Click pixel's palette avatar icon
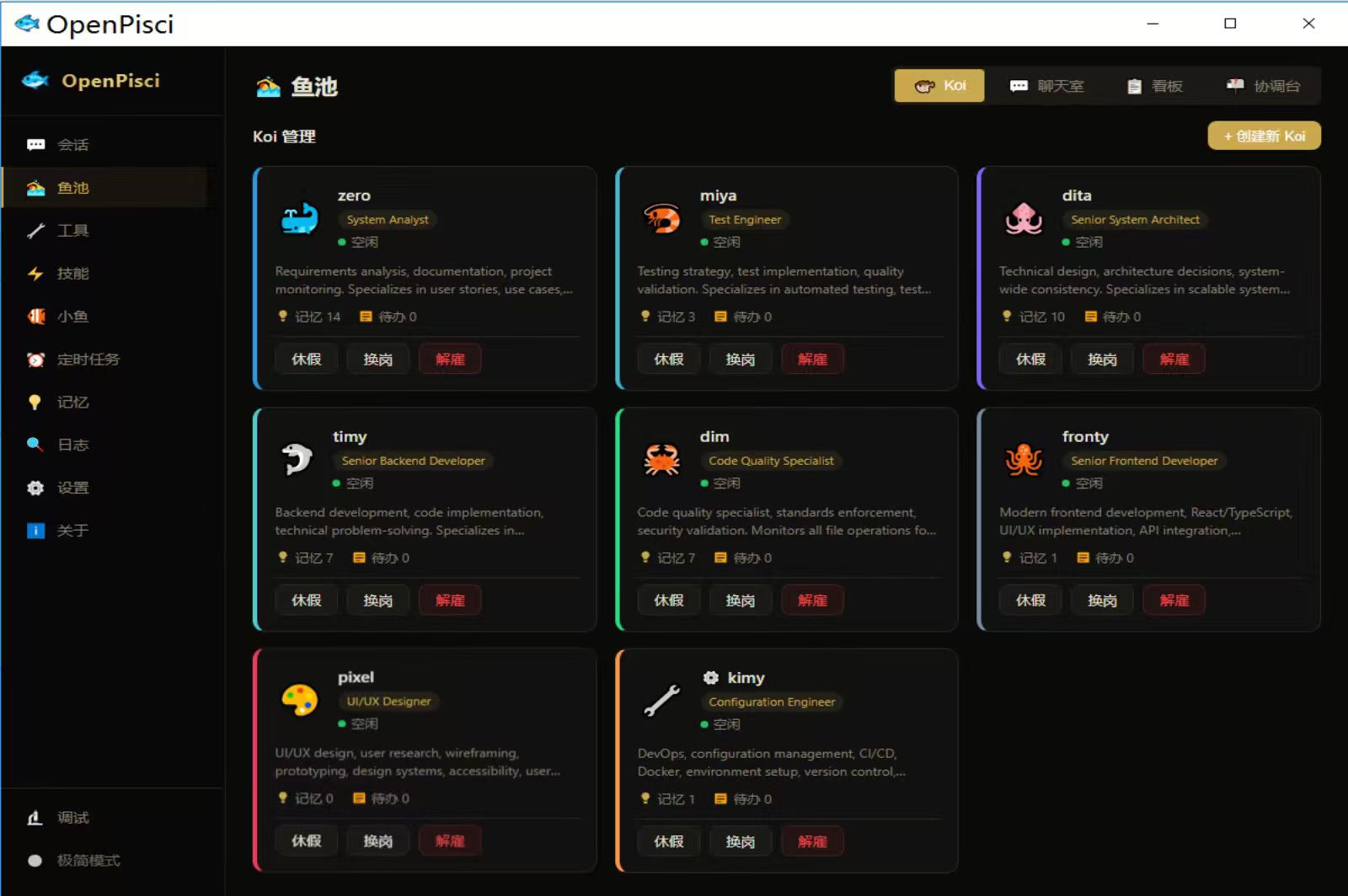1348x896 pixels. click(x=299, y=701)
